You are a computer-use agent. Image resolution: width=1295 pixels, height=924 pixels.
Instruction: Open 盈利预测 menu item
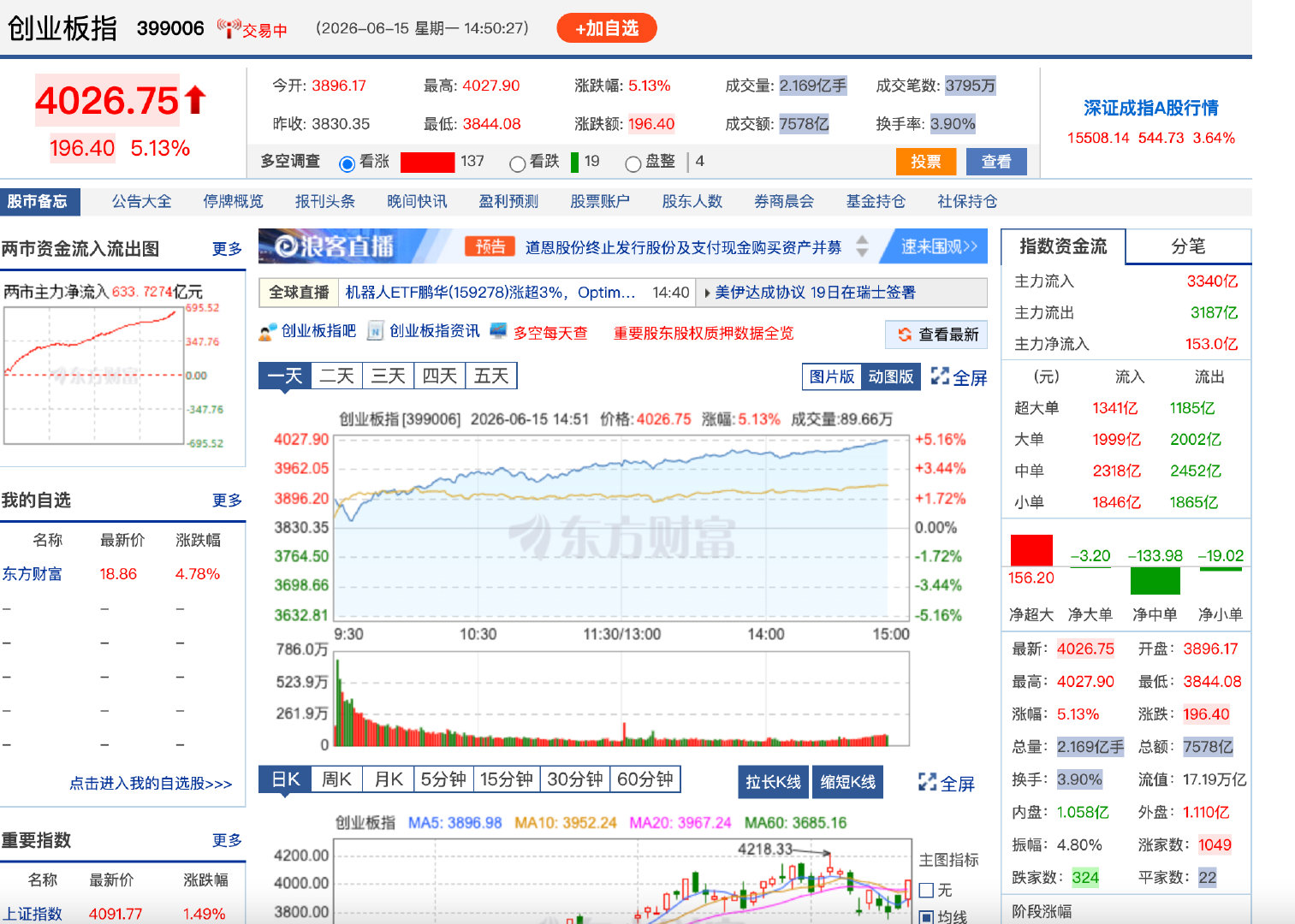(508, 202)
